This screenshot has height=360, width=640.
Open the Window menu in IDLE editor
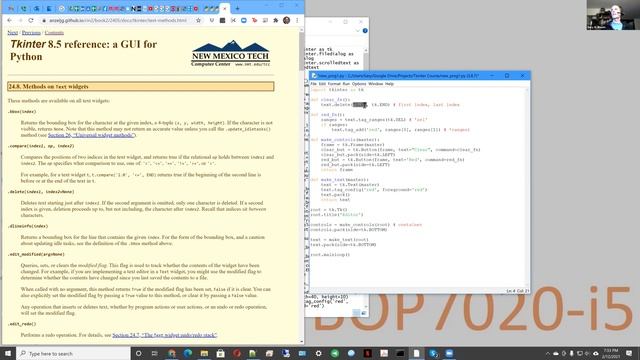point(376,84)
